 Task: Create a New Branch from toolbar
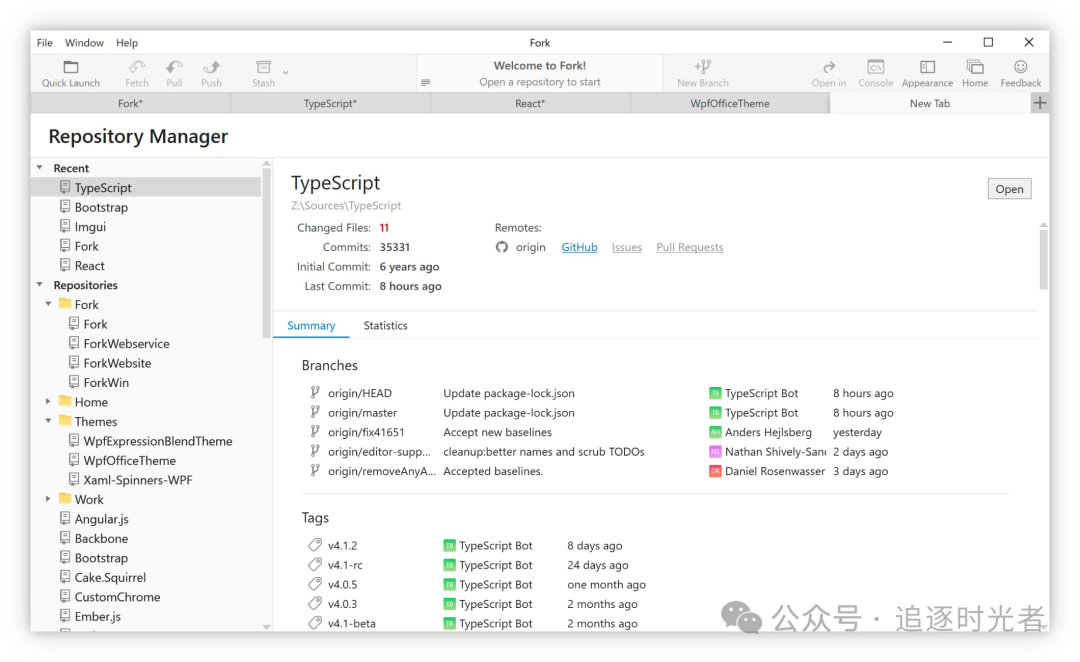point(702,68)
